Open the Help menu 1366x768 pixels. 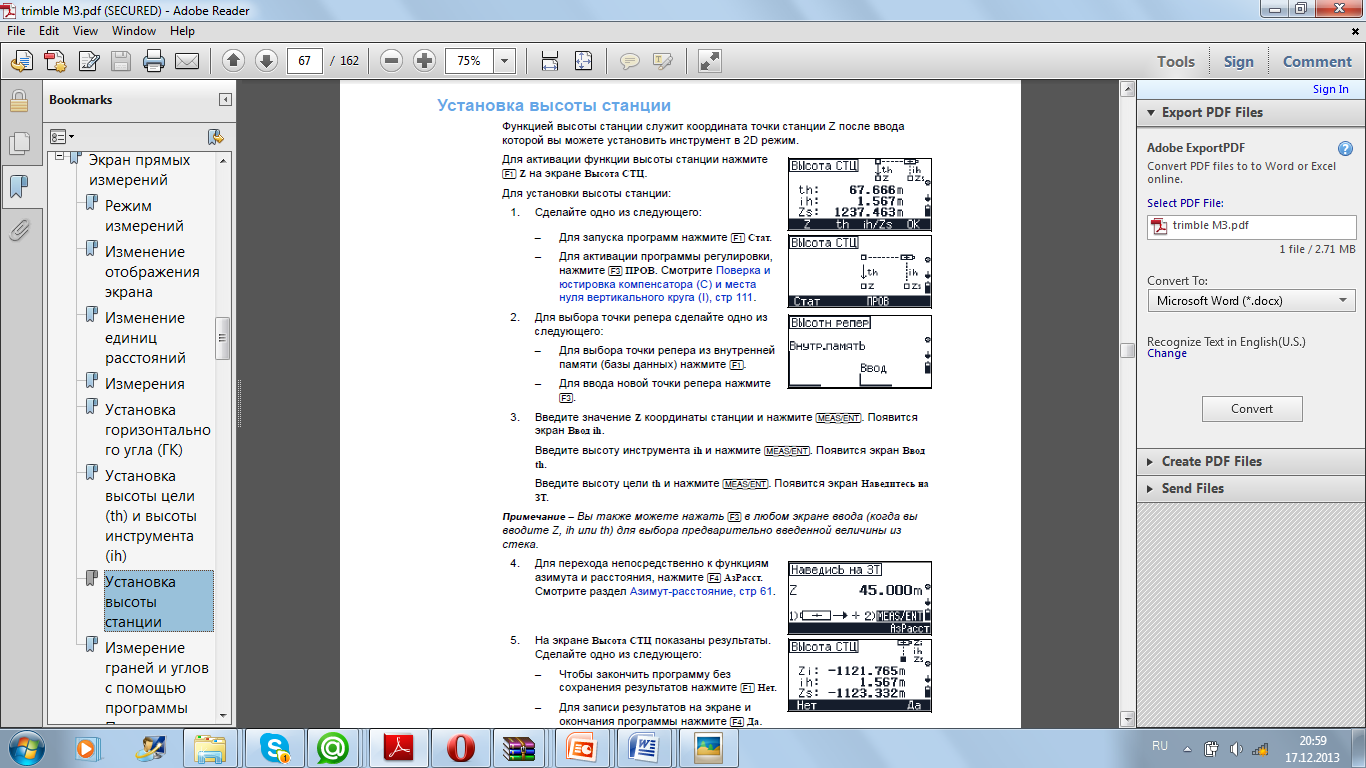pyautogui.click(x=182, y=31)
